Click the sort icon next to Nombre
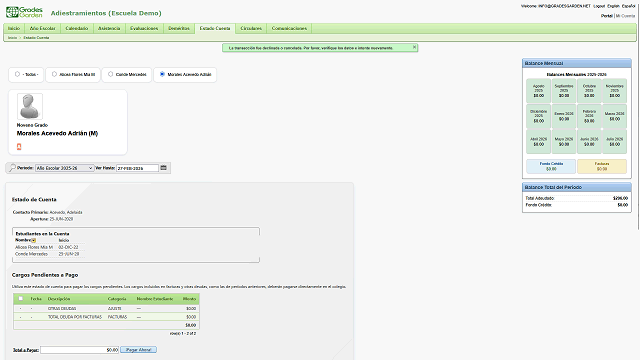The height and width of the screenshot is (360, 640). [33, 240]
